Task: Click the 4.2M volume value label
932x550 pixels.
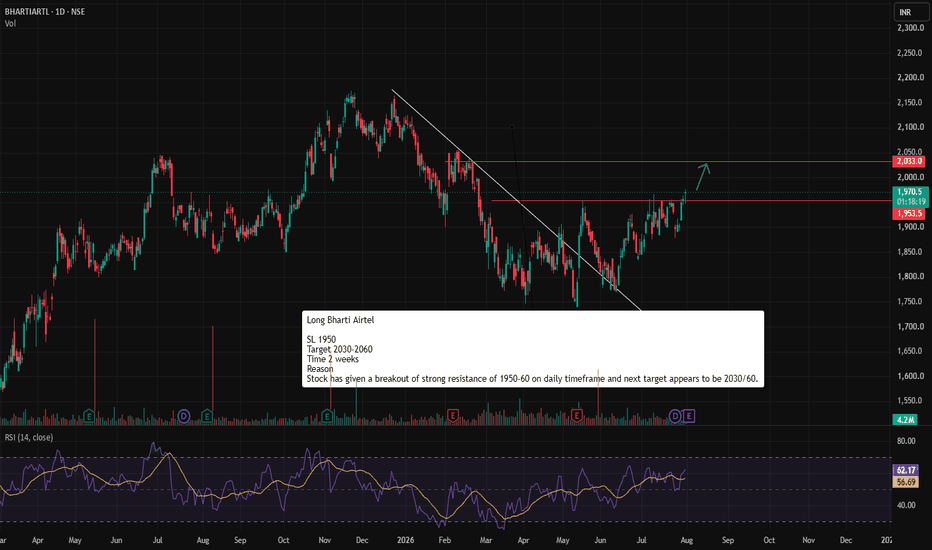Action: (x=905, y=420)
